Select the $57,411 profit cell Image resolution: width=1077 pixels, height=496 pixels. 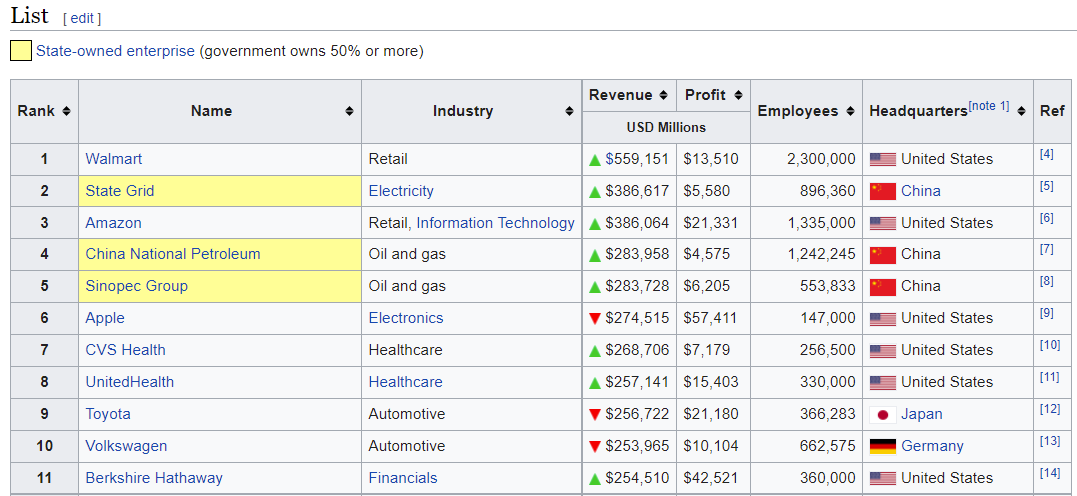714,319
